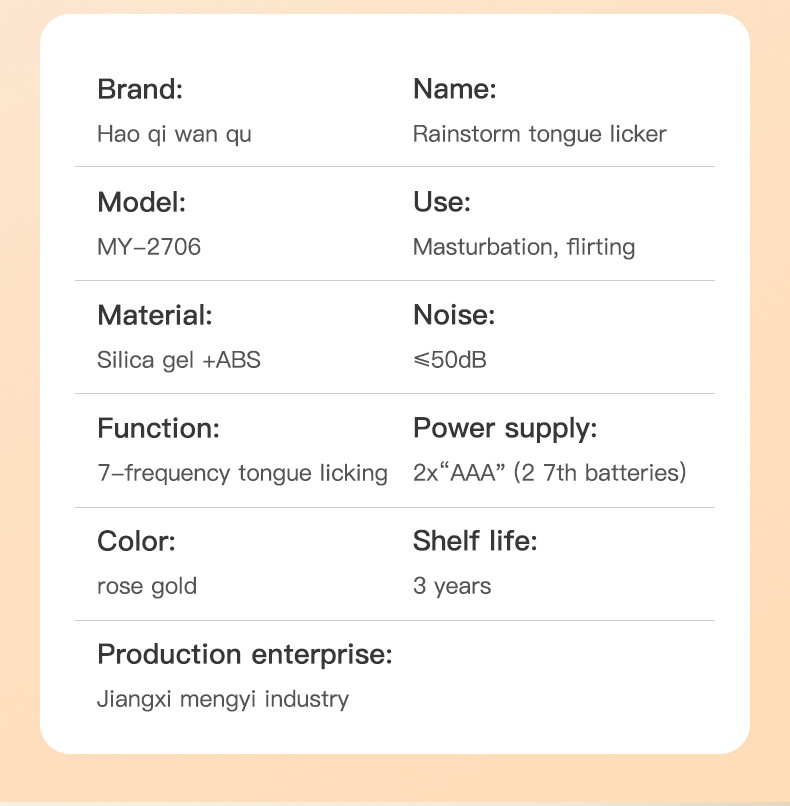Select the model number MY-2706

point(149,247)
